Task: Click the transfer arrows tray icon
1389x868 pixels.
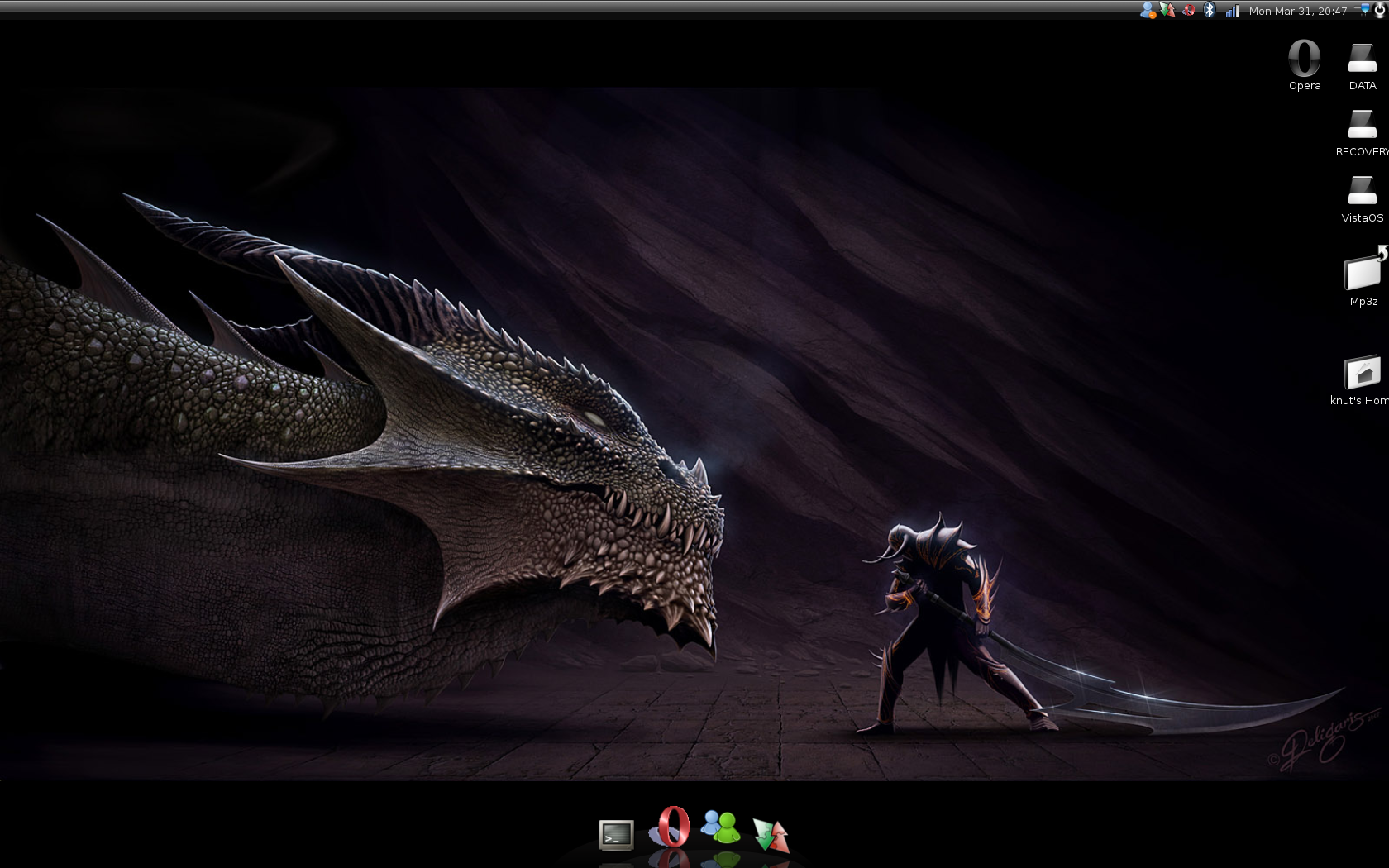Action: pos(1167,10)
